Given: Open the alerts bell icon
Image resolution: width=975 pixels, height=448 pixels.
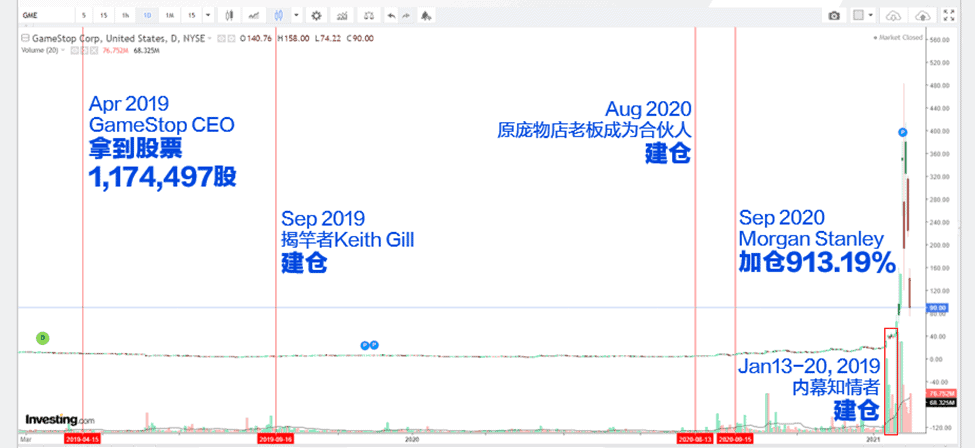Looking at the screenshot, I should [x=426, y=15].
